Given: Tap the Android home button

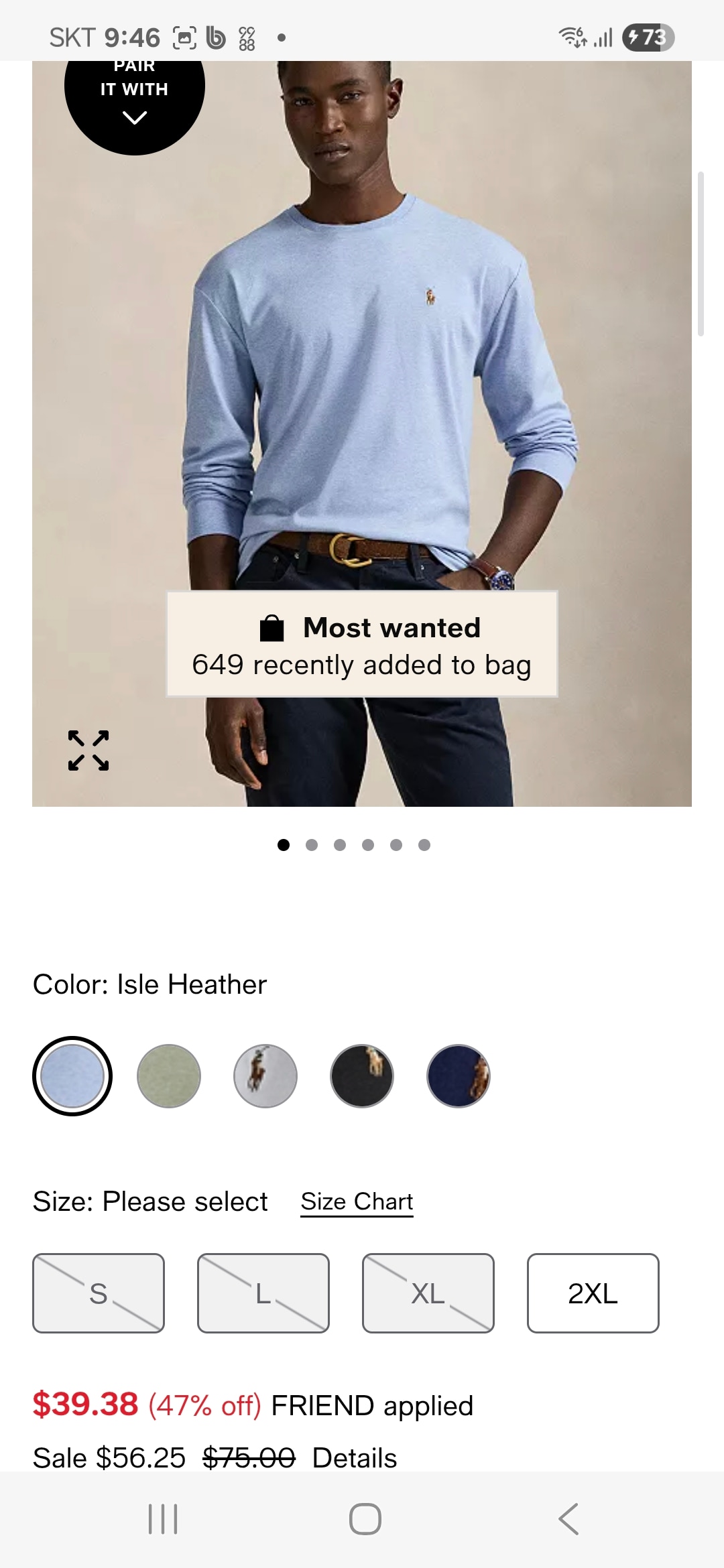Looking at the screenshot, I should pos(365,1519).
